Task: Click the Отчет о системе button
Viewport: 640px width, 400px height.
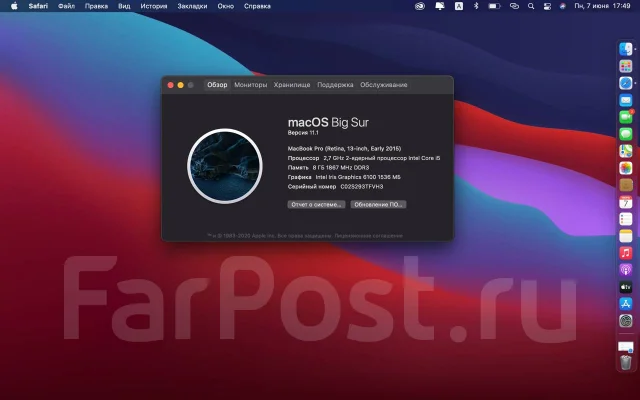Action: (316, 204)
